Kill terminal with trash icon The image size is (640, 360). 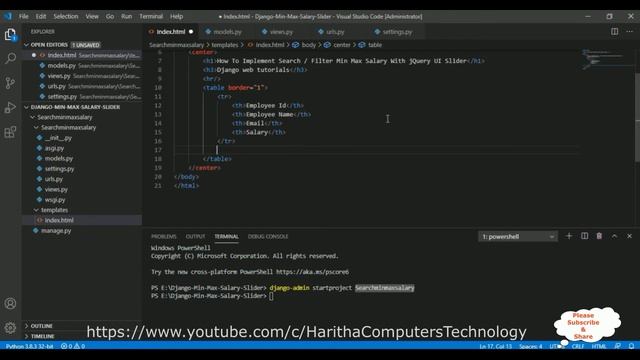pos(599,236)
